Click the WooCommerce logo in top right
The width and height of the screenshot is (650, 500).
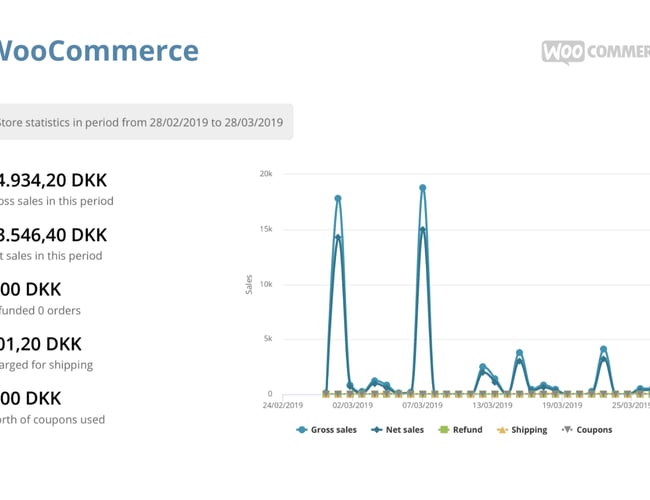point(596,51)
